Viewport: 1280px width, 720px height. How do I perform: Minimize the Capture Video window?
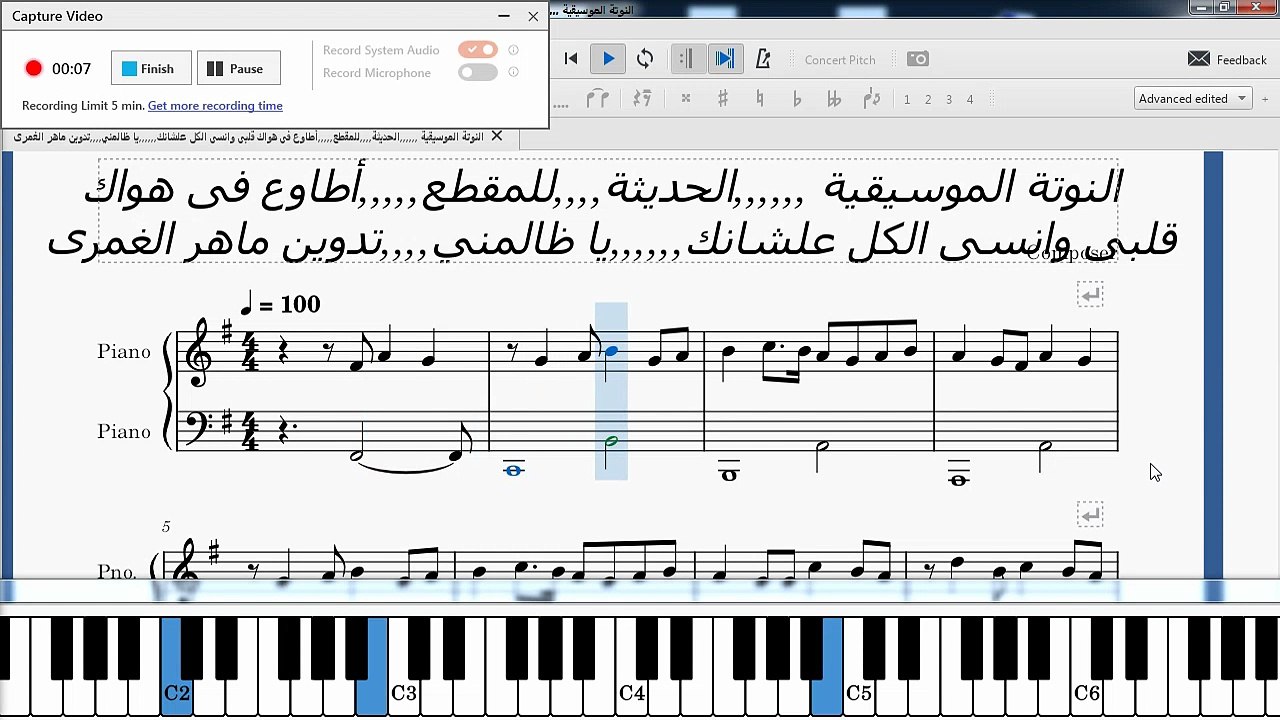[504, 16]
